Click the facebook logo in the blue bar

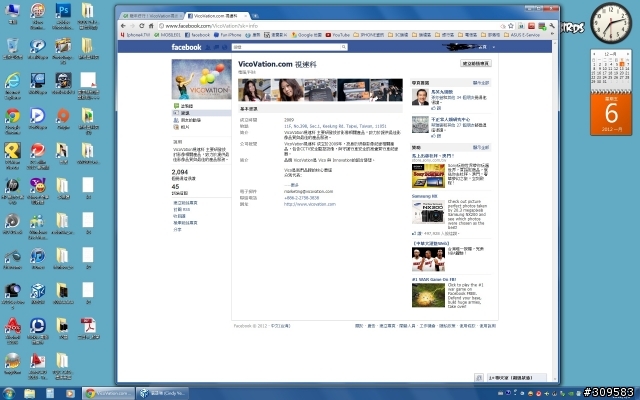(186, 47)
